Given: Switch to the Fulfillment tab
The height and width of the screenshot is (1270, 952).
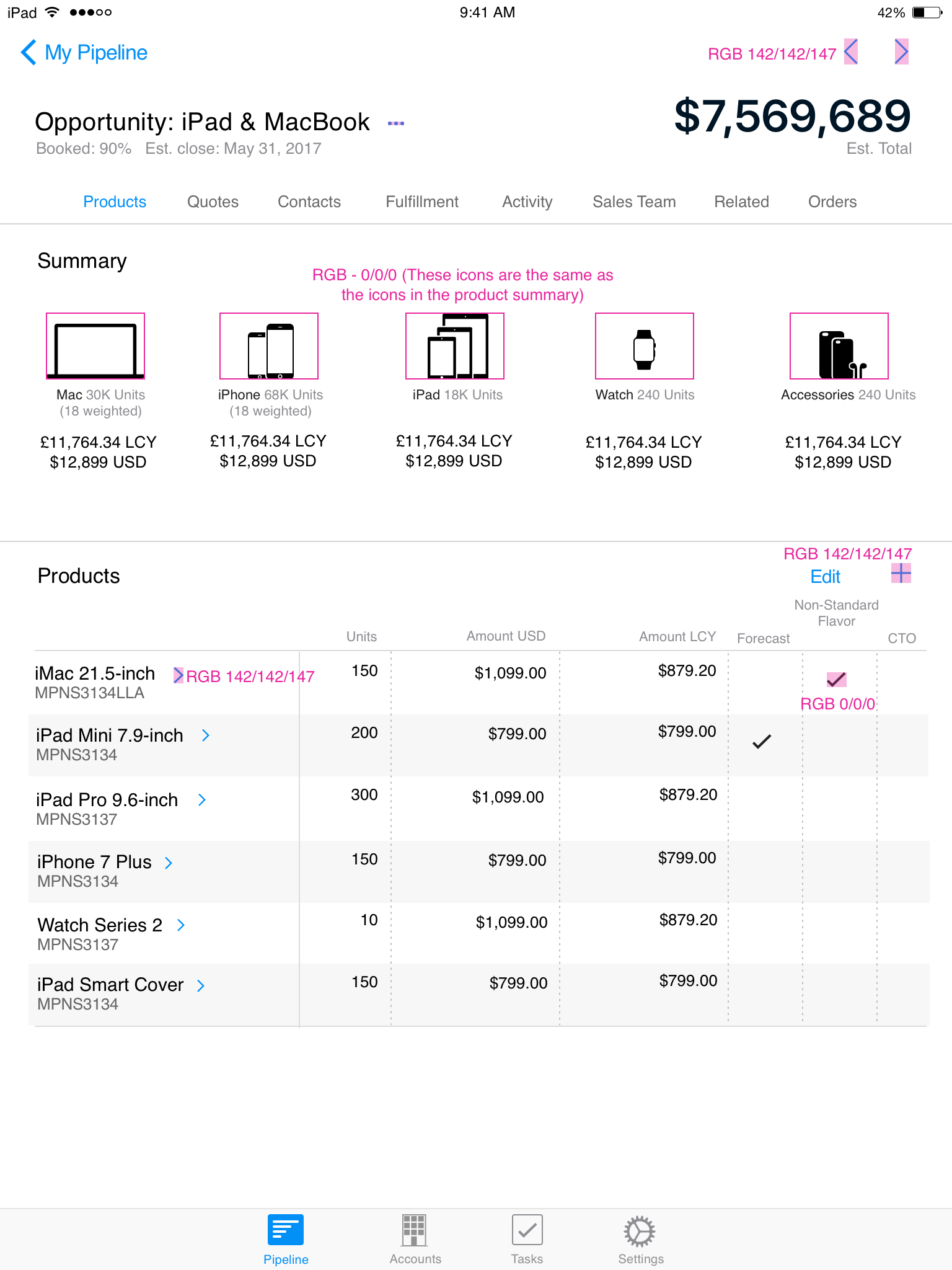Looking at the screenshot, I should click(422, 202).
